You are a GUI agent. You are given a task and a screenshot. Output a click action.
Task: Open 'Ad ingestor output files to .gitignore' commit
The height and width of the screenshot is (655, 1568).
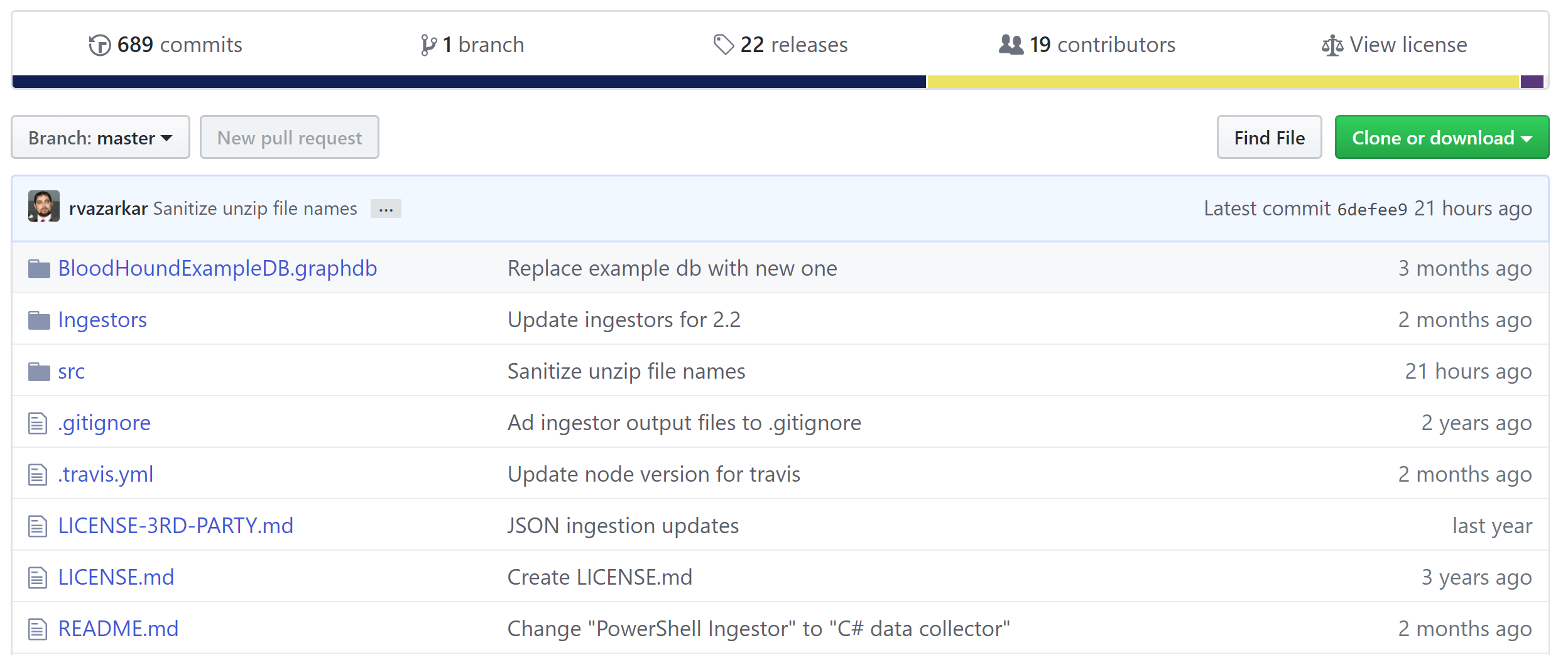[684, 423]
